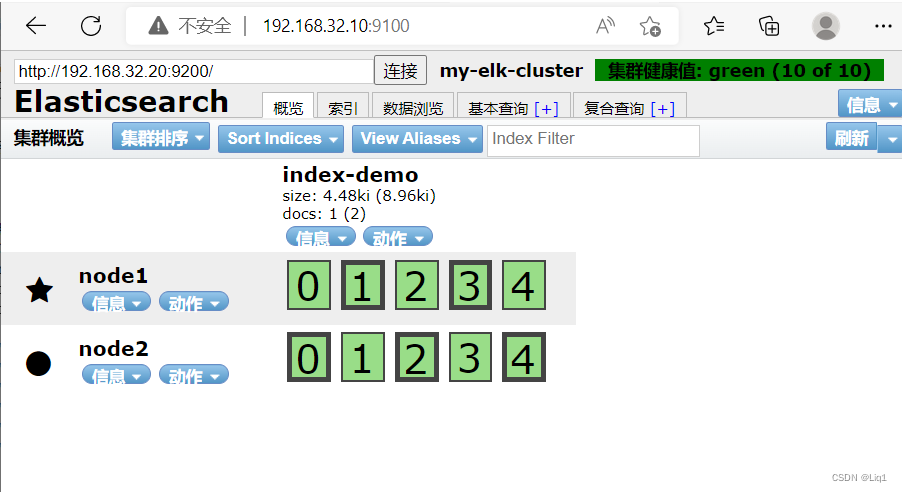Select shard 4 on node2
This screenshot has width=902, height=492.
point(523,357)
